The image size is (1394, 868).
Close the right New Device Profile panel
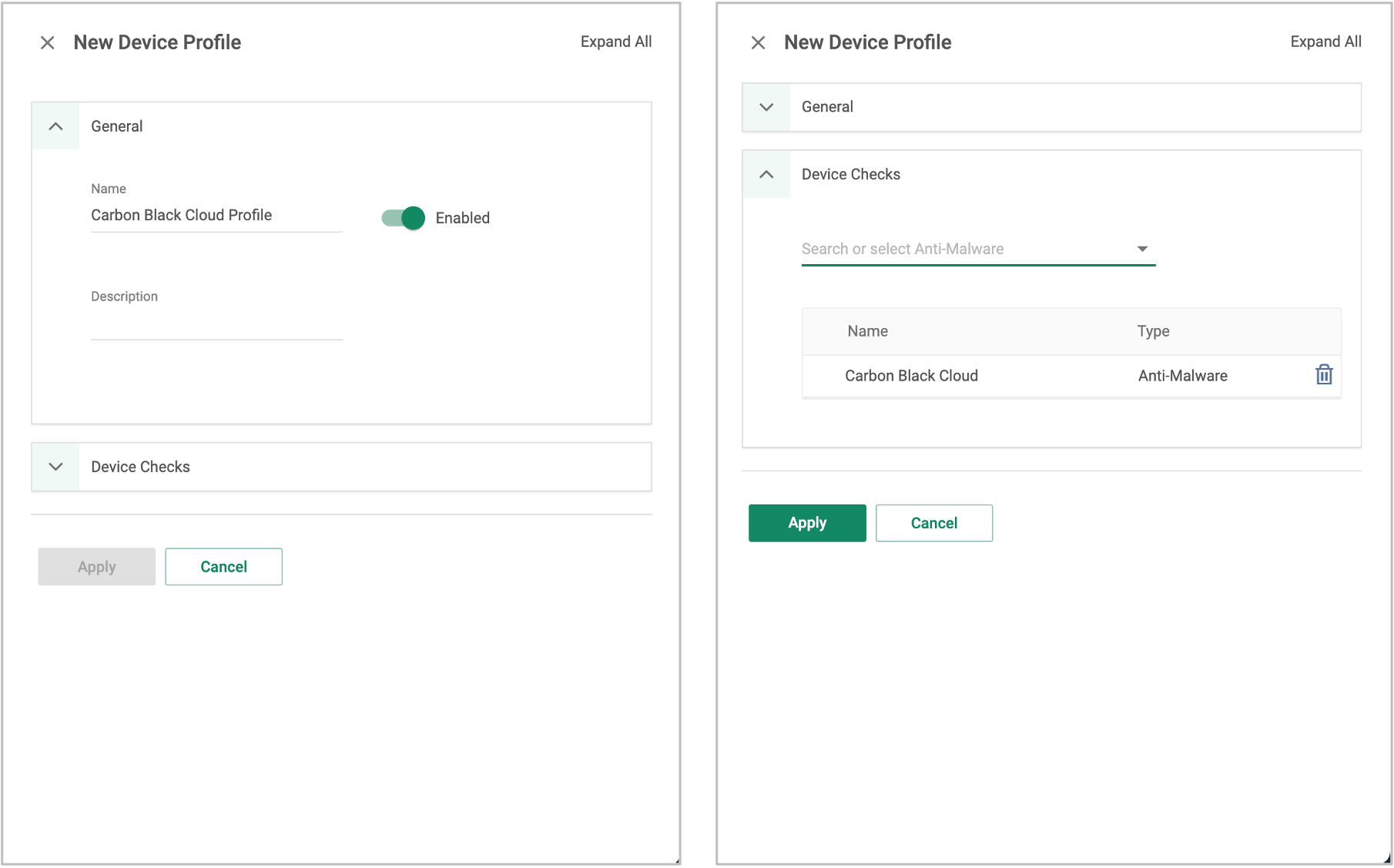point(758,42)
